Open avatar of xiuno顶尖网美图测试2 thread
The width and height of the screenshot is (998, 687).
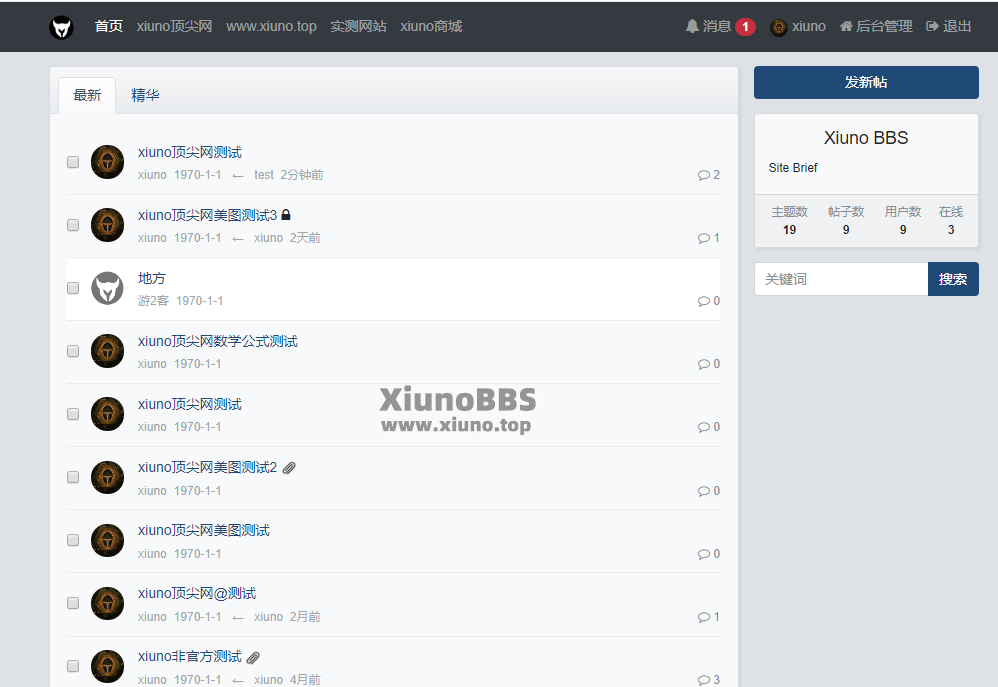(x=108, y=478)
